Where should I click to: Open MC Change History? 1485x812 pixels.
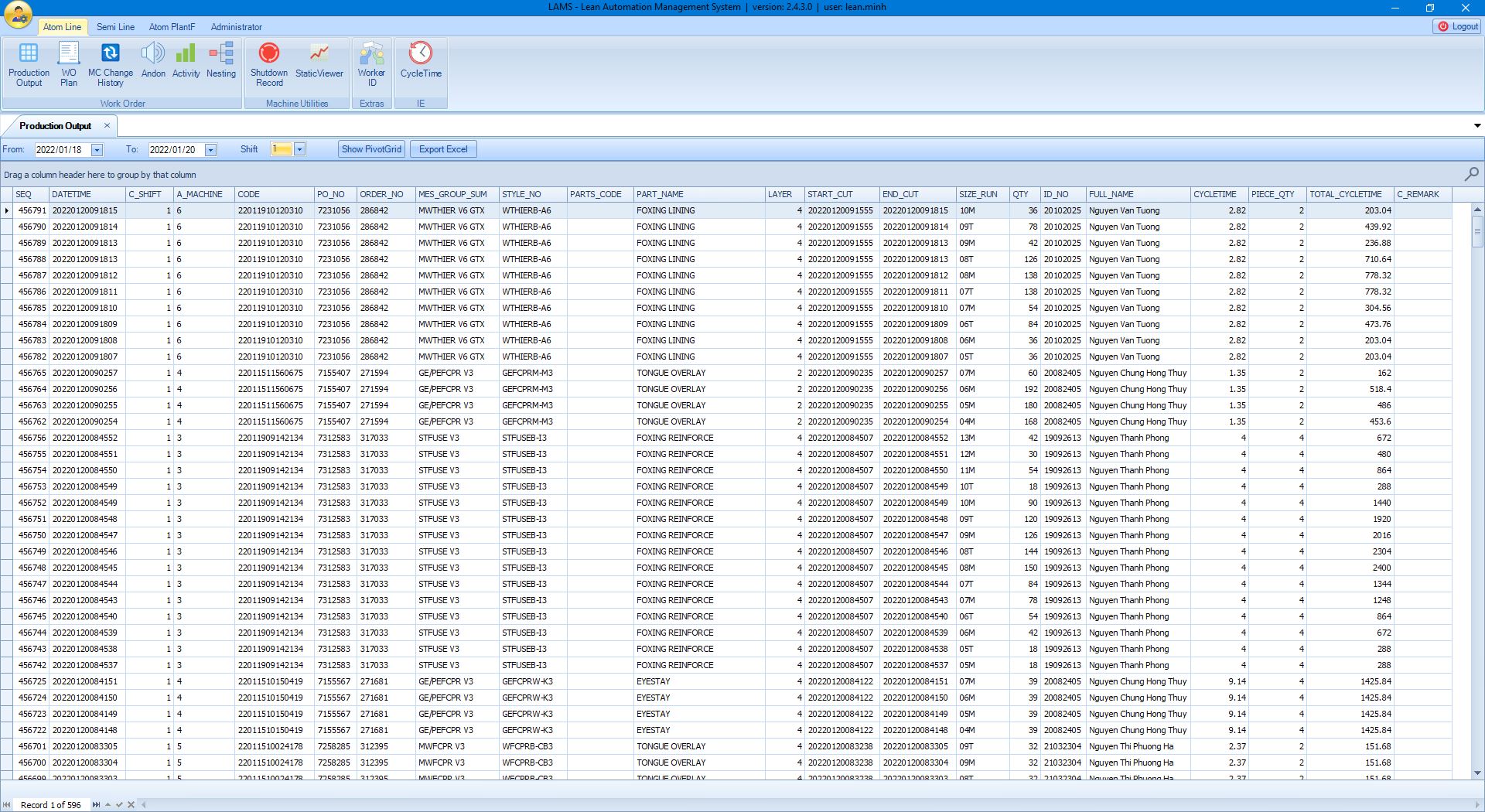(110, 64)
